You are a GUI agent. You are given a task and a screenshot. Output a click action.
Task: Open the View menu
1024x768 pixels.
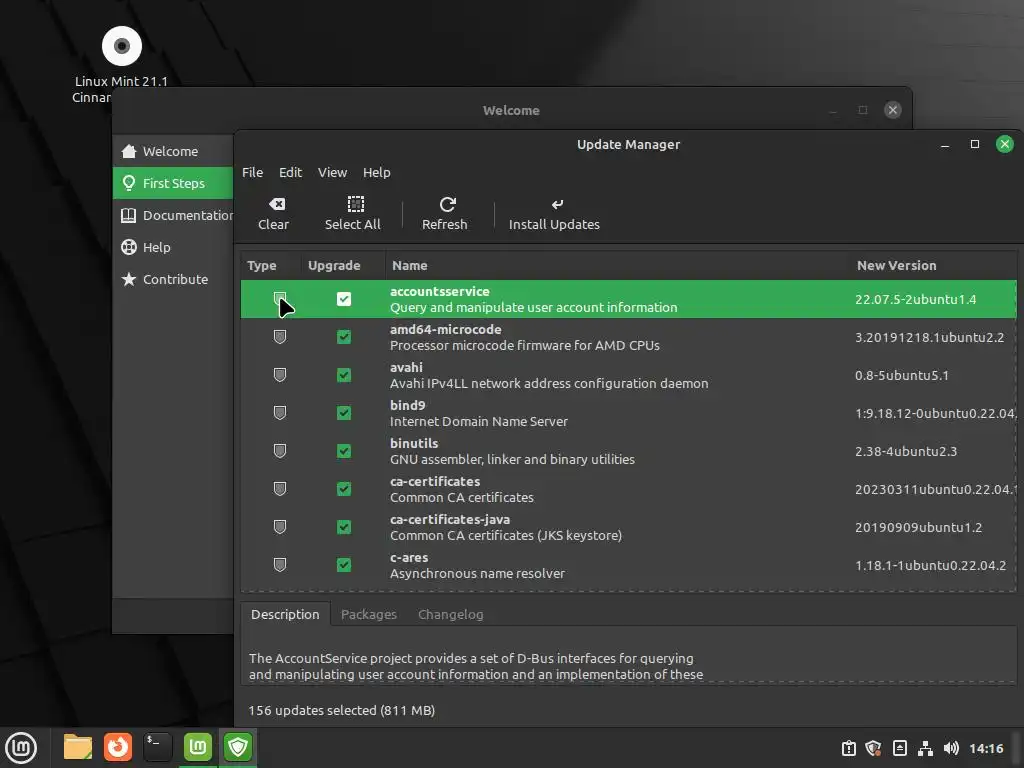click(x=332, y=172)
